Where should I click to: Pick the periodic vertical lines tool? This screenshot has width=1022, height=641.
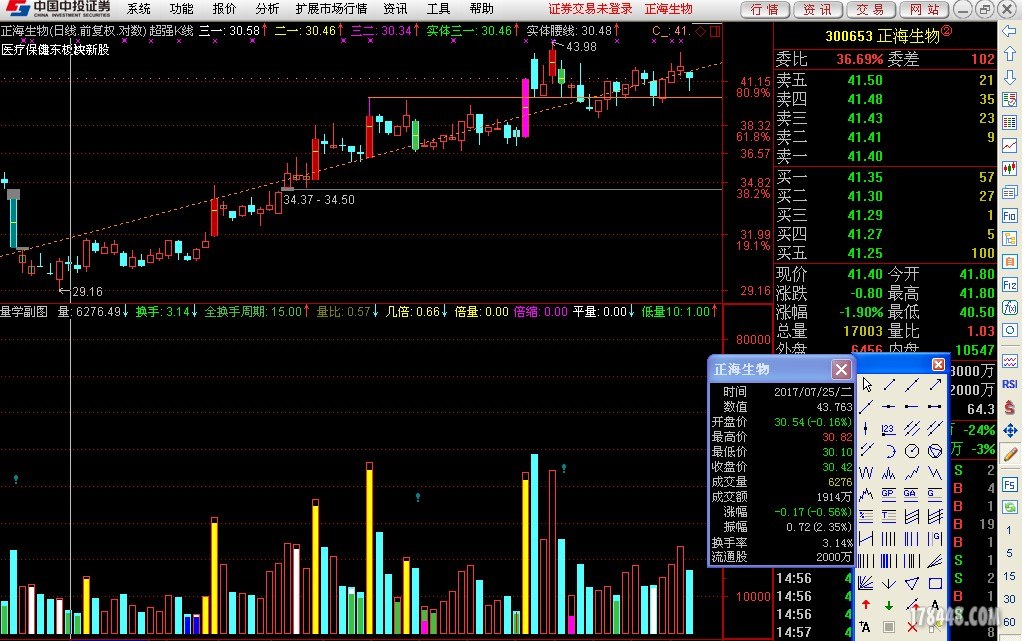[x=889, y=539]
